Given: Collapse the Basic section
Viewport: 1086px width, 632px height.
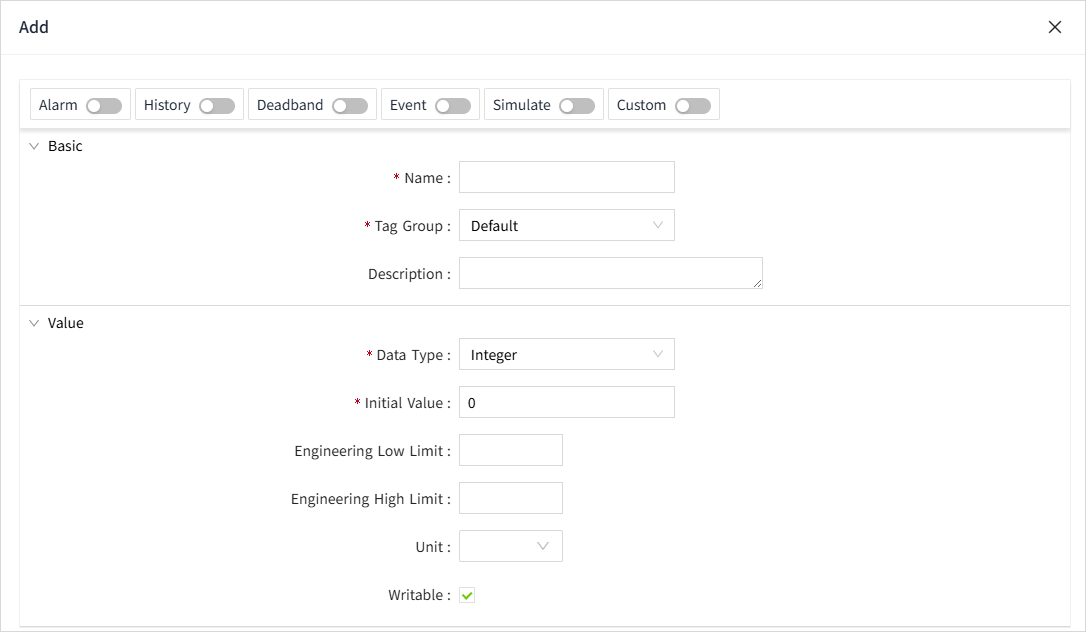Looking at the screenshot, I should pos(34,146).
